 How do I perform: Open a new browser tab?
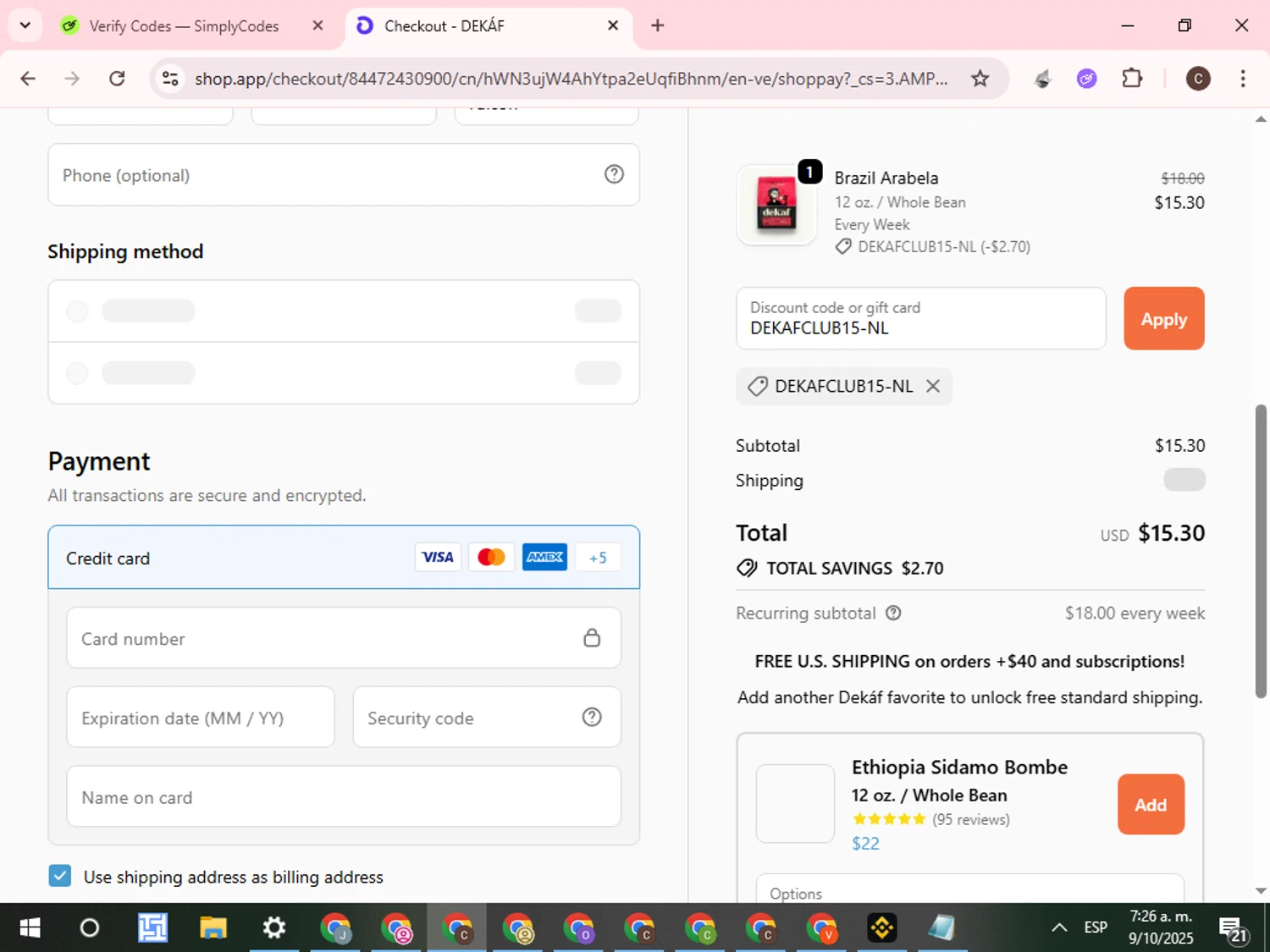(658, 25)
